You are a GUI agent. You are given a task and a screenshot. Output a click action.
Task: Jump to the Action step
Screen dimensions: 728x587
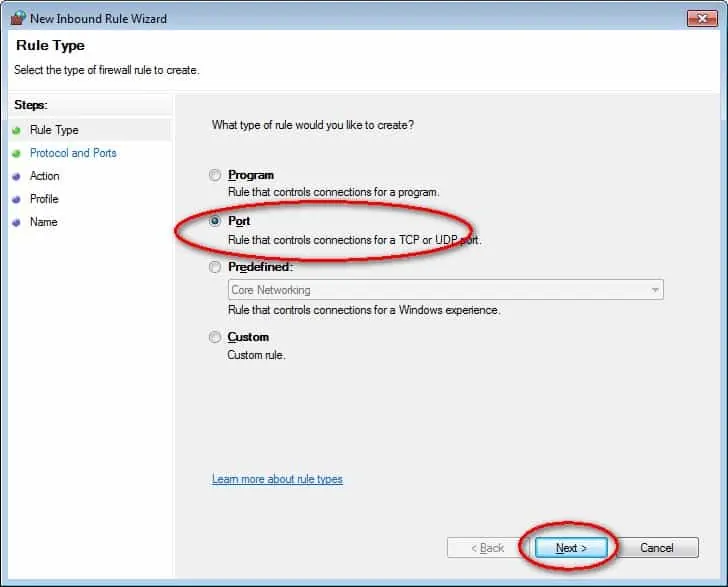45,176
